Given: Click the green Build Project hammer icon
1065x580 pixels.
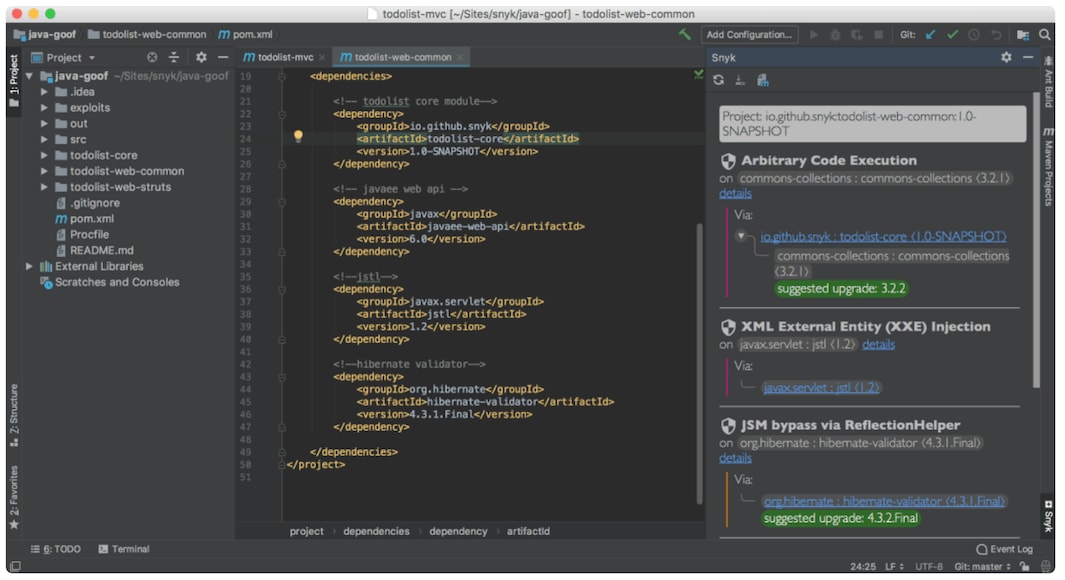Looking at the screenshot, I should coord(684,34).
